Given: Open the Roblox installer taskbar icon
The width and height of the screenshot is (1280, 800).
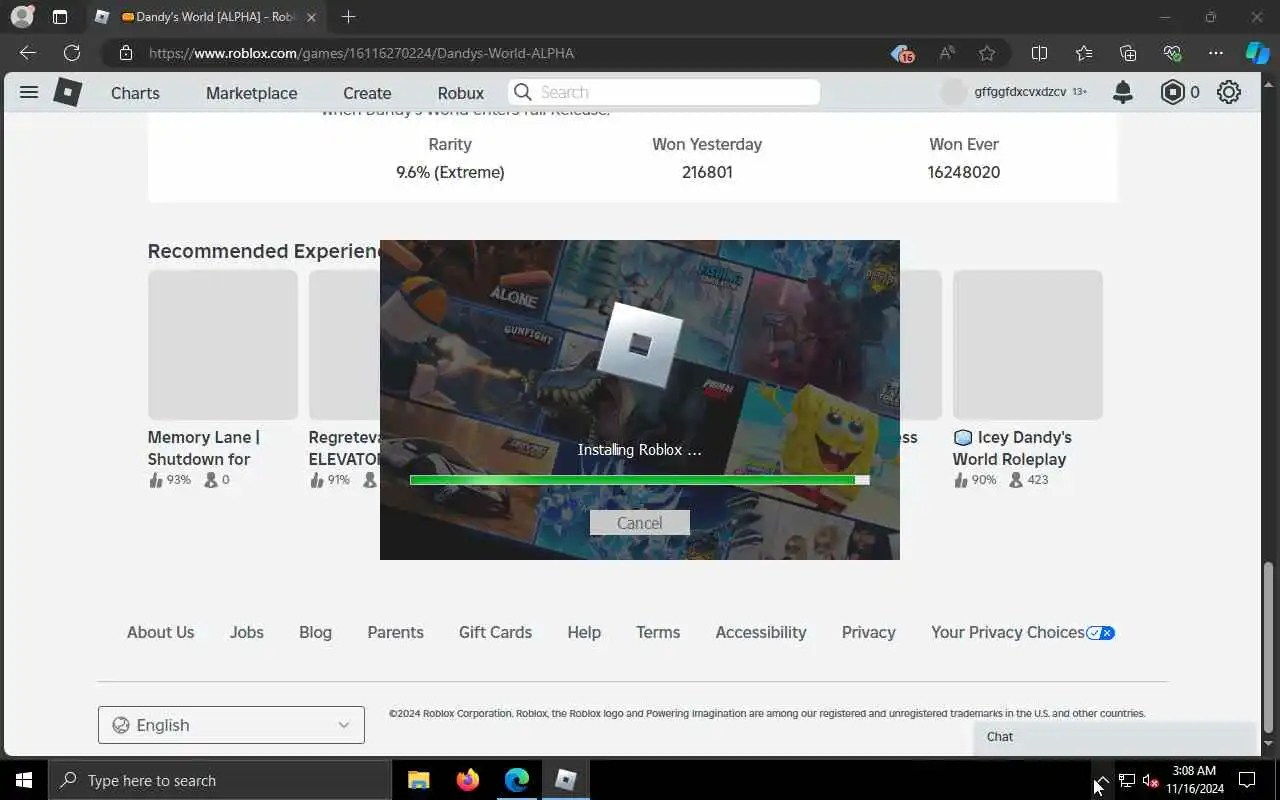Looking at the screenshot, I should (x=566, y=780).
